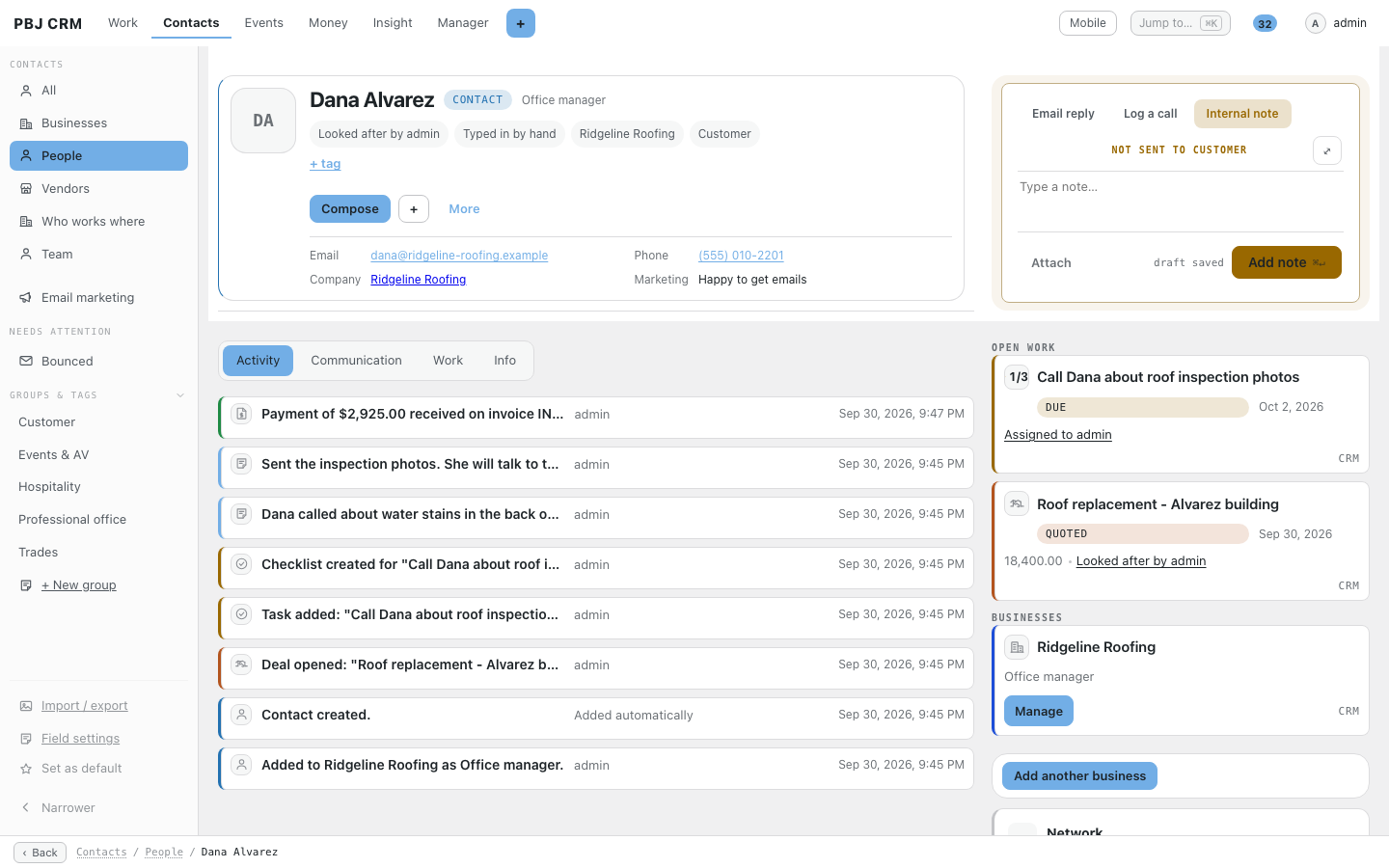This screenshot has height=868, width=1389.
Task: Click the blue plus quick-add button in top bar
Action: click(520, 23)
